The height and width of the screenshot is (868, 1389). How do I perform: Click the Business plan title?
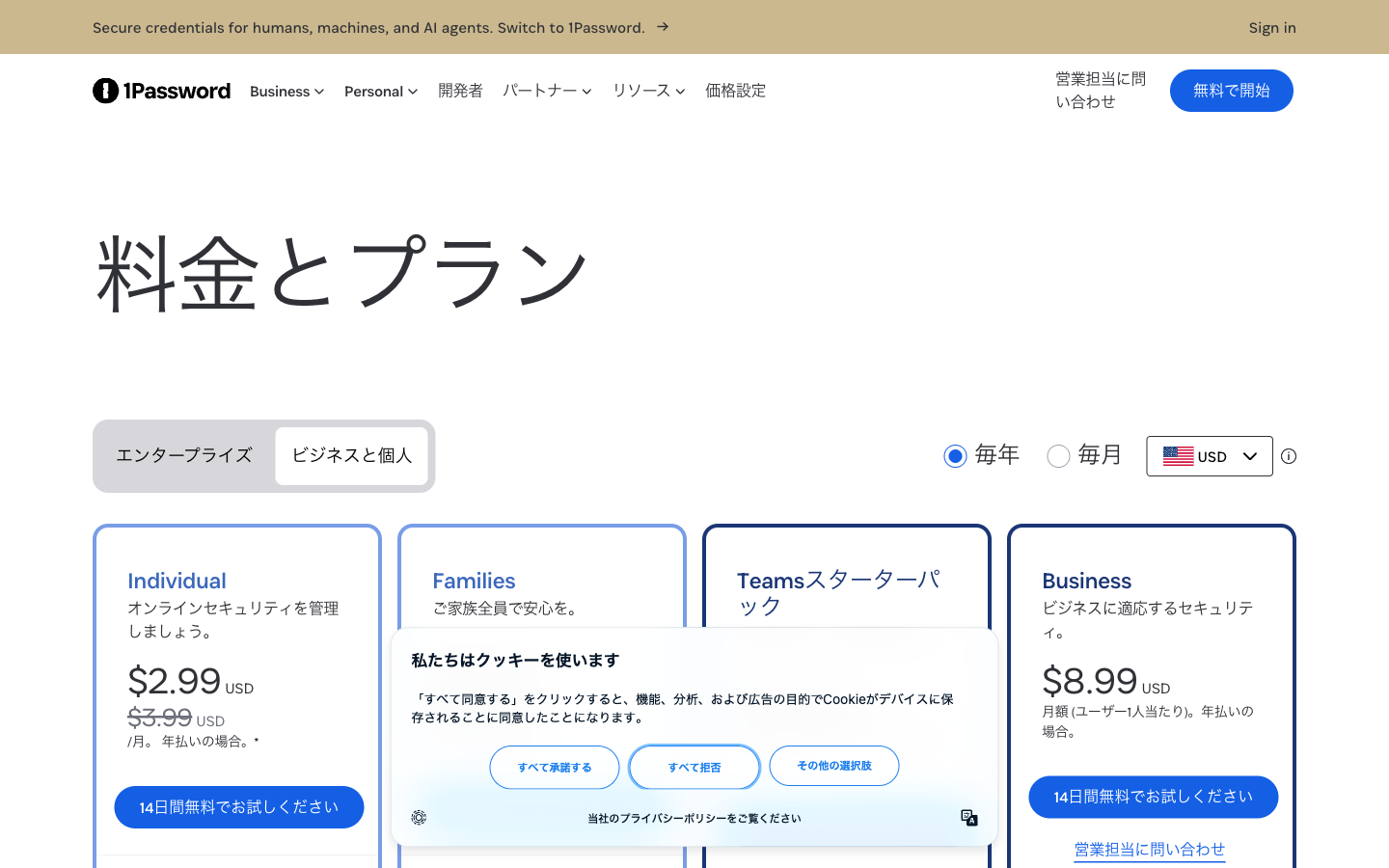[x=1087, y=581]
